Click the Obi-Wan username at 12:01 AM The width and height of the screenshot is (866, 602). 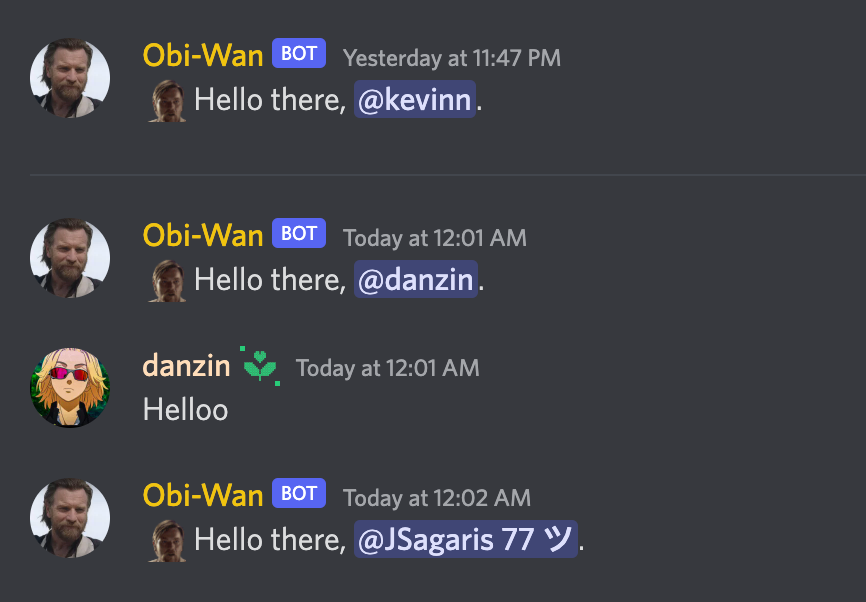click(x=203, y=235)
